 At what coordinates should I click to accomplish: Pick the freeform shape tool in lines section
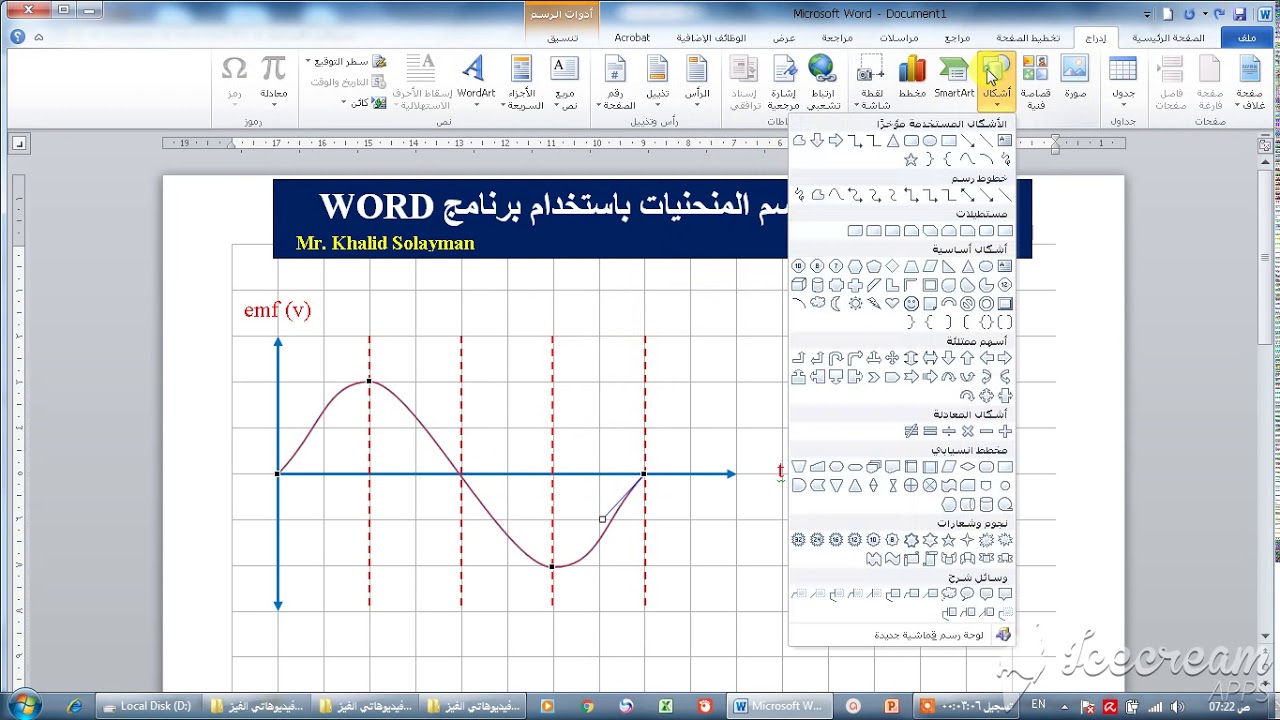pyautogui.click(x=817, y=194)
